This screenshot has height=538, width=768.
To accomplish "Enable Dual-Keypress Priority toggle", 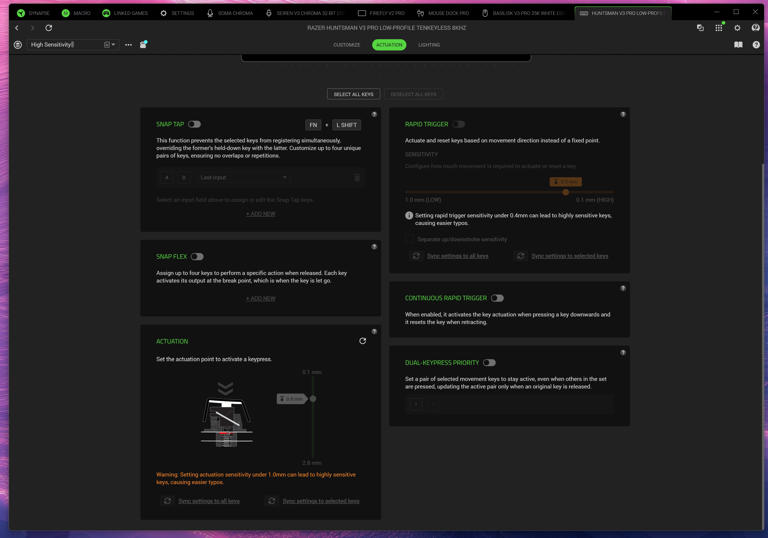I will click(x=489, y=363).
